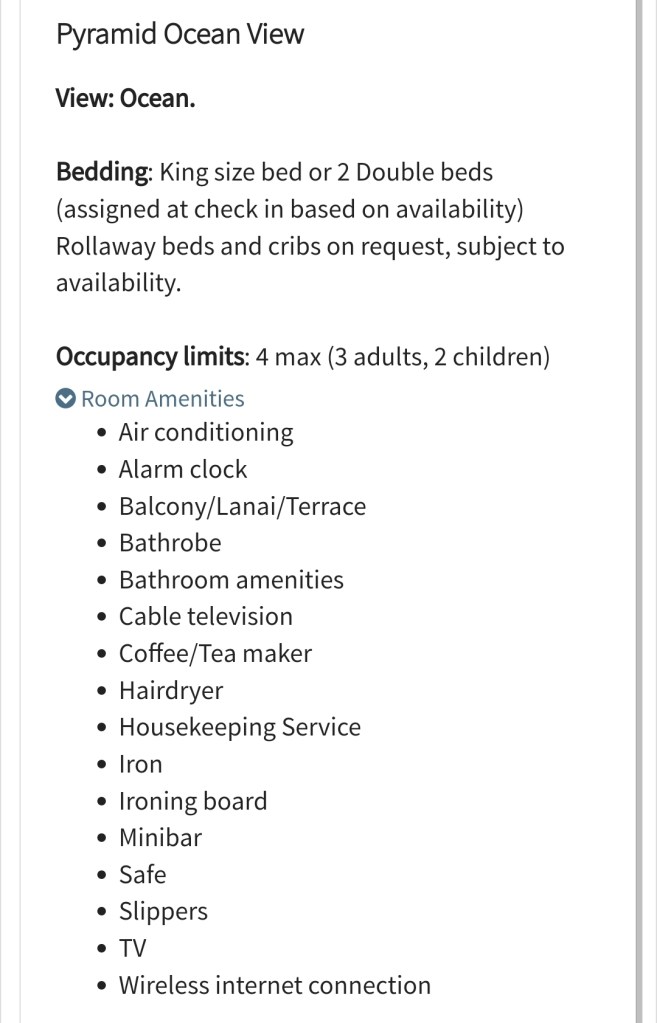Click the Minibar amenity
This screenshot has width=657, height=1023.
tap(160, 838)
